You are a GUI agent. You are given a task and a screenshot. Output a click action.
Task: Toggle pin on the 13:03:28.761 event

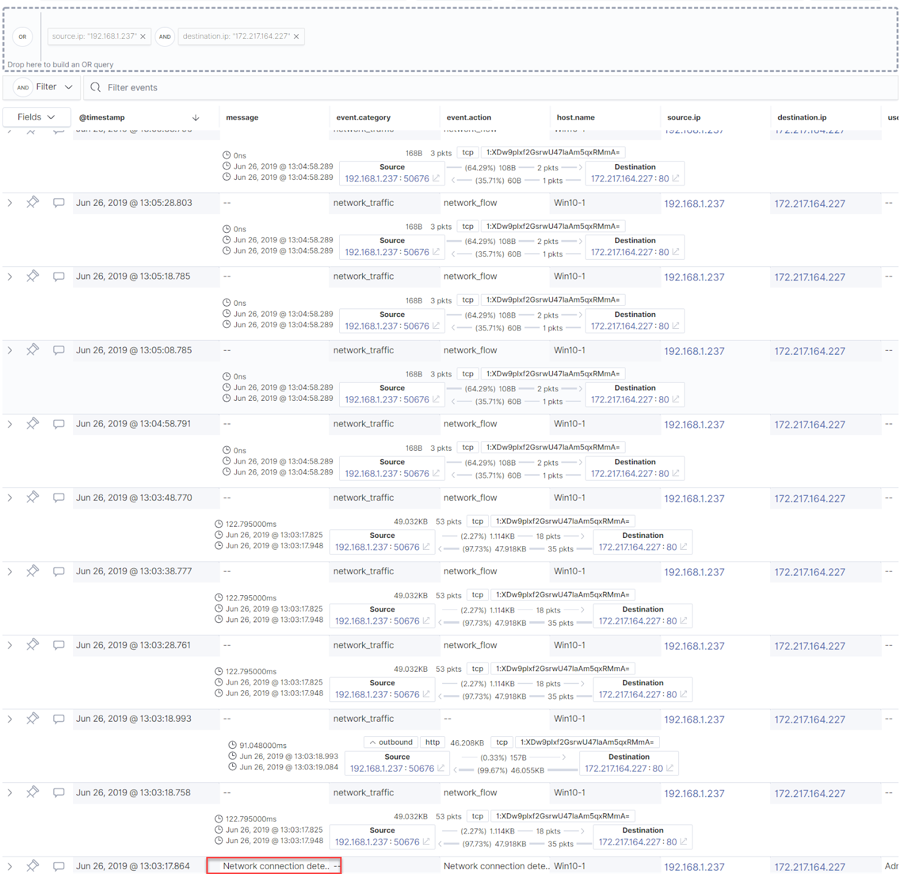coord(33,645)
